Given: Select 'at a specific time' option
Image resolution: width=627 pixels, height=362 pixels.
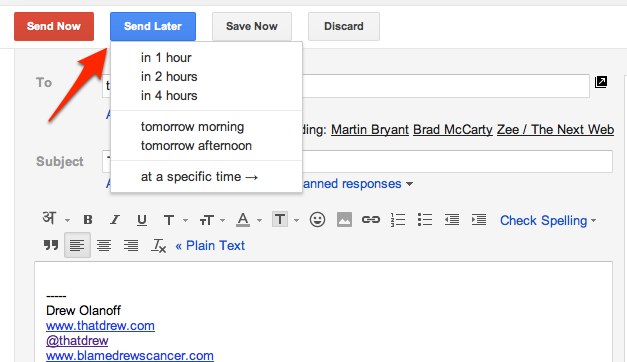Looking at the screenshot, I should (199, 177).
